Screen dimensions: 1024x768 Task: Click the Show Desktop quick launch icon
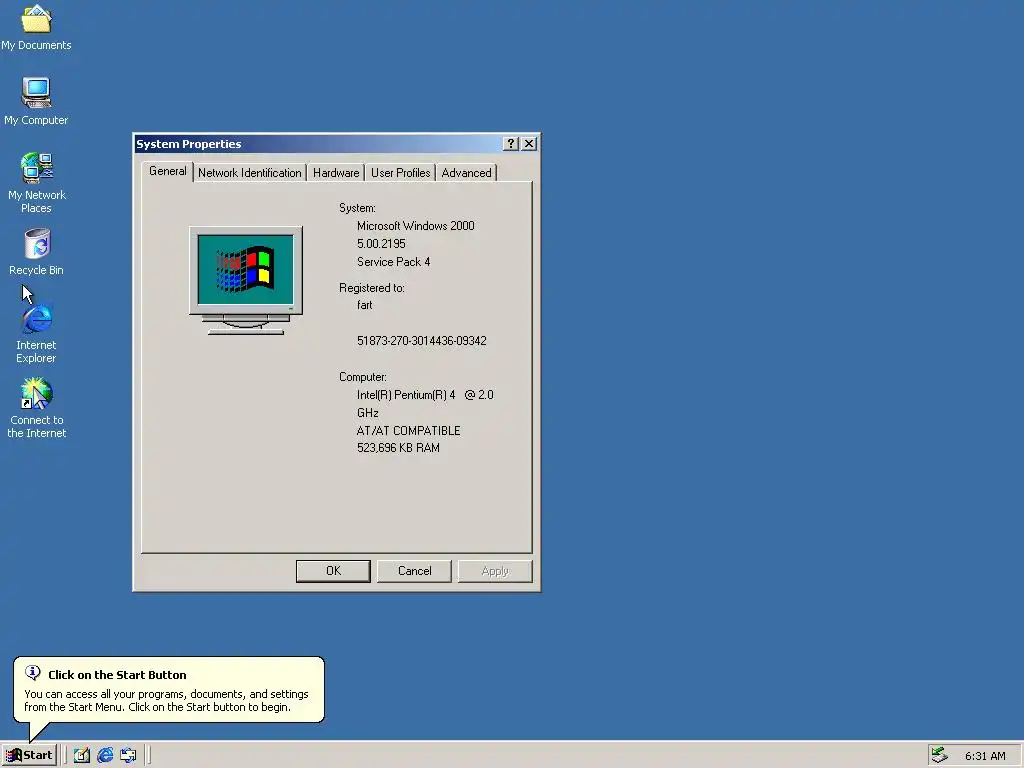(x=82, y=755)
